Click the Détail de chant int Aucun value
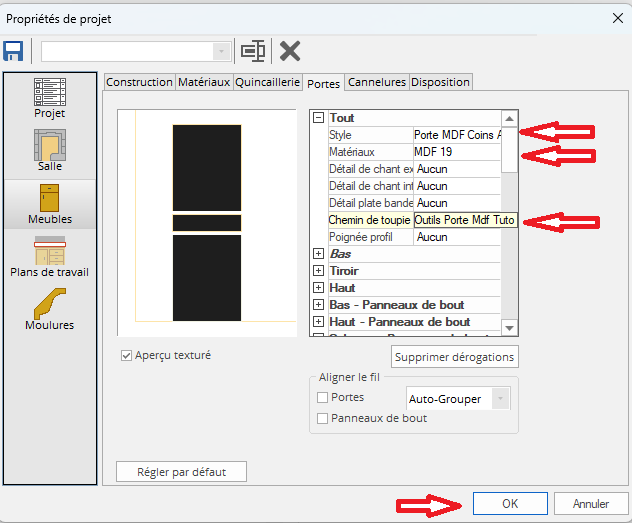 pos(457,186)
